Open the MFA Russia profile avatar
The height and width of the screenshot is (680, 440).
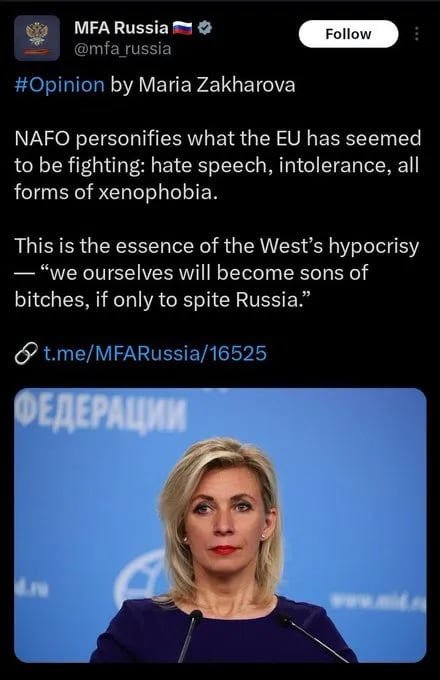(37, 38)
